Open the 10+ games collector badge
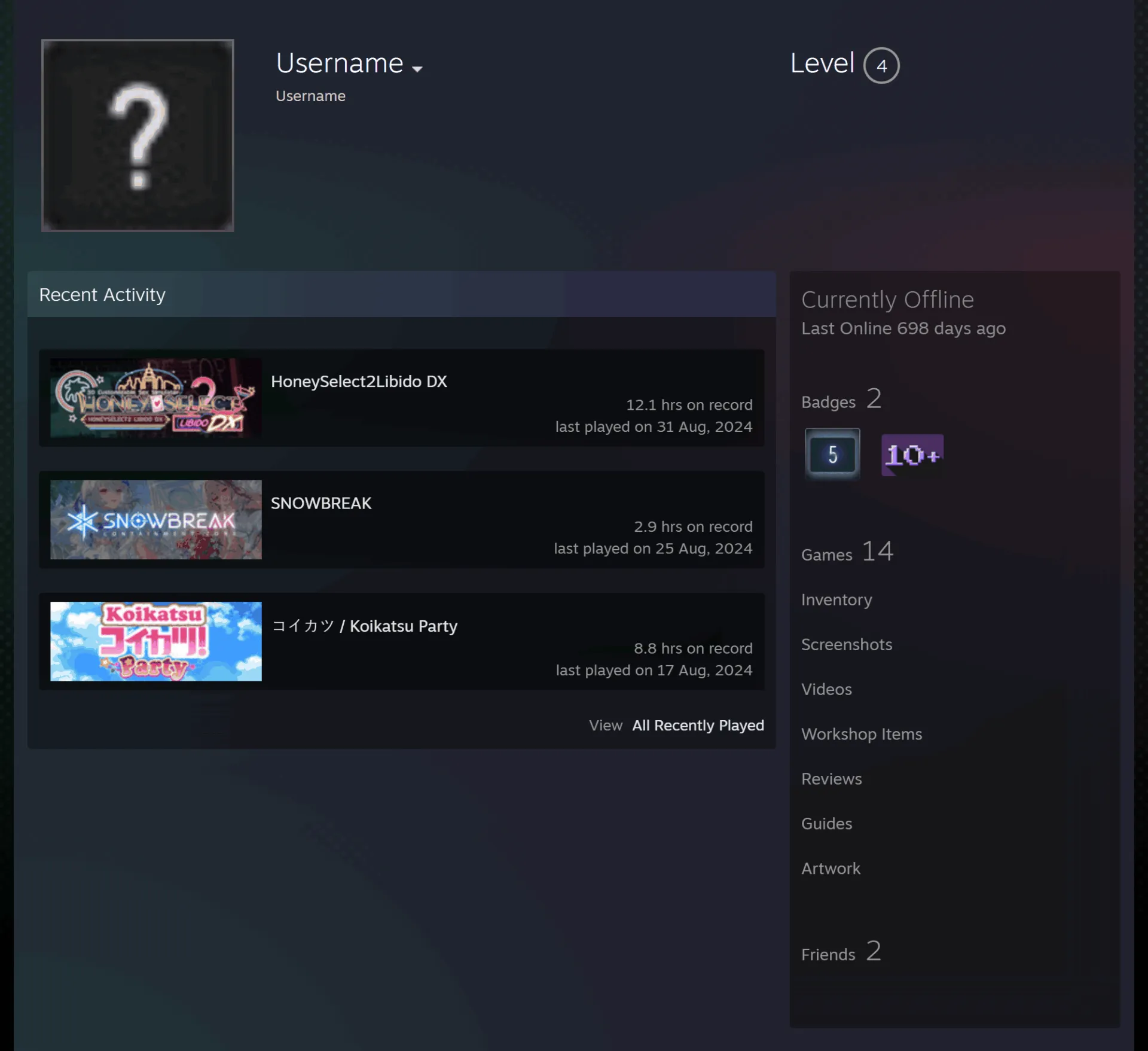Image resolution: width=1148 pixels, height=1051 pixels. click(x=912, y=455)
